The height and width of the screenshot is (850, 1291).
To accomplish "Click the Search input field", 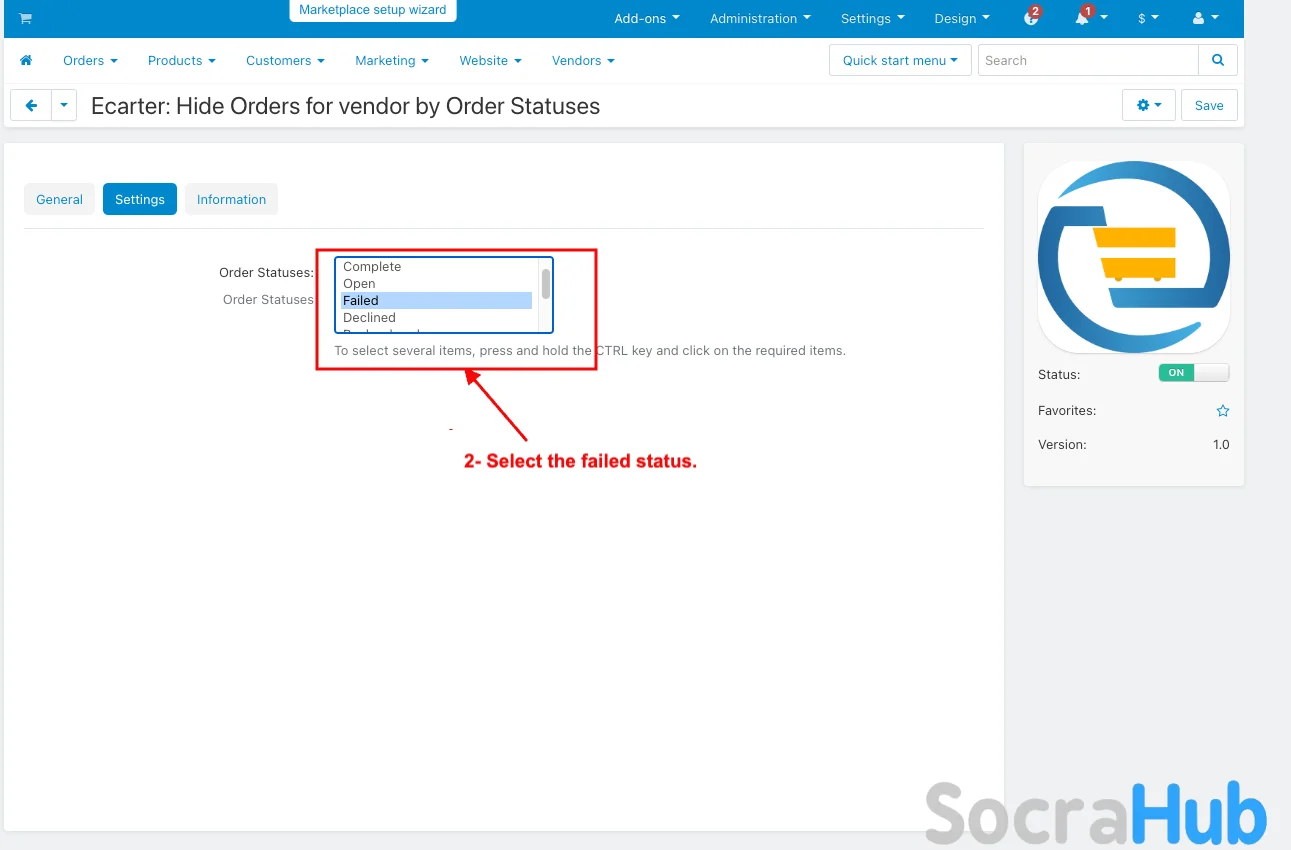I will 1088,60.
